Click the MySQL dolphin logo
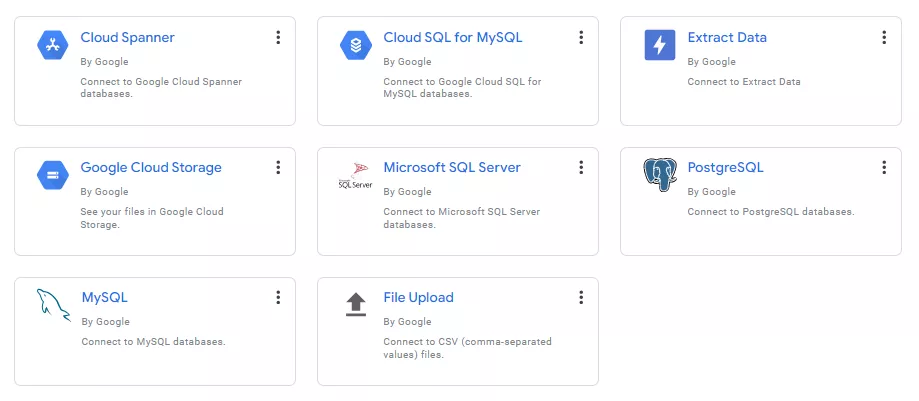Screen dimensions: 919x401 tap(53, 305)
